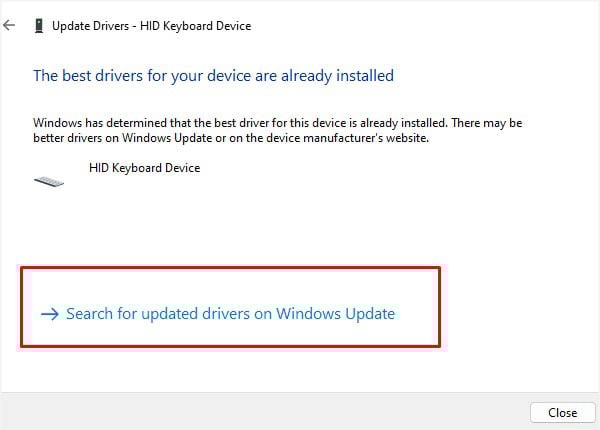Click the 'Windows has determined' paragraph first line
The image size is (600, 430).
277,123
